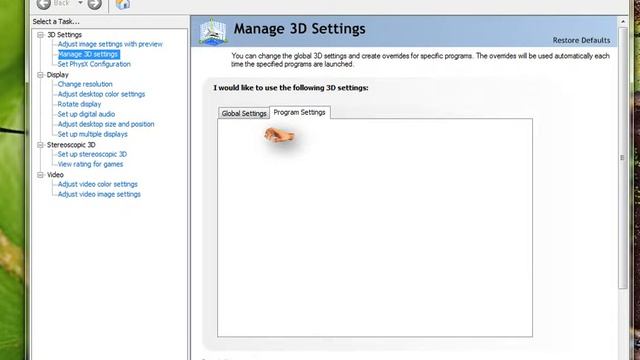Click the Video category label
640x360 pixels.
(x=55, y=175)
